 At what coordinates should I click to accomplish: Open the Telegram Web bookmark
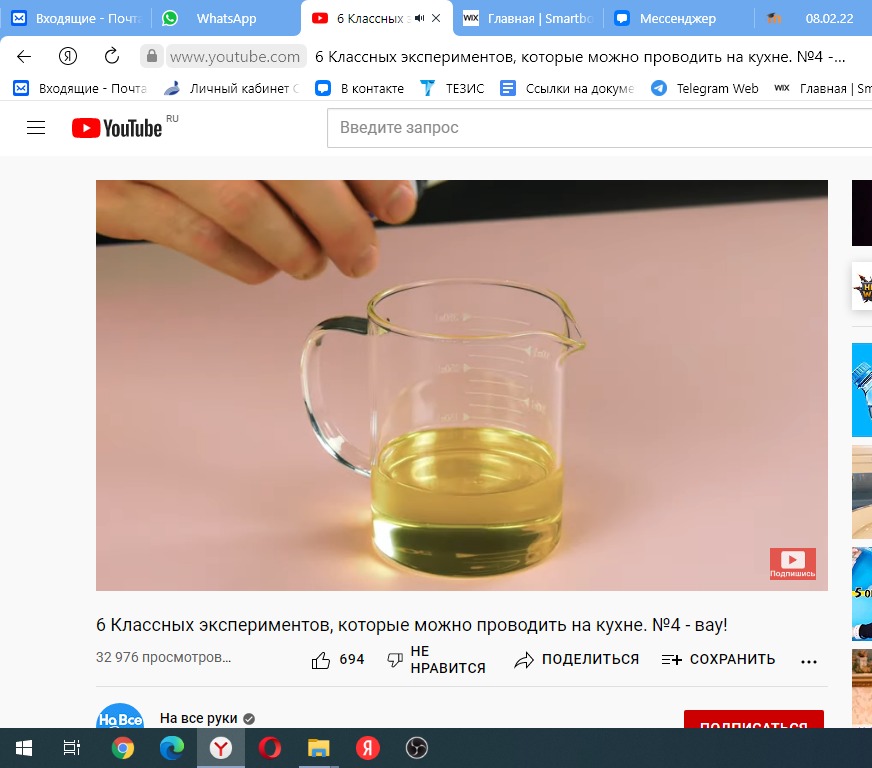705,88
